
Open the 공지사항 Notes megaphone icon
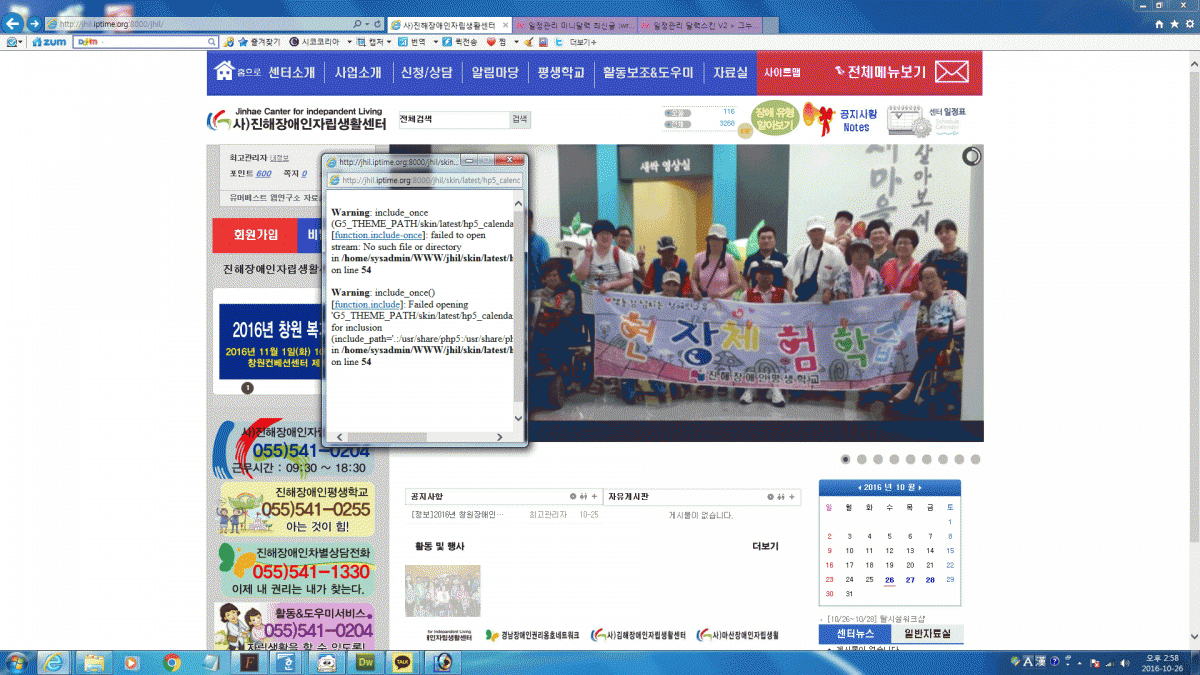click(842, 120)
